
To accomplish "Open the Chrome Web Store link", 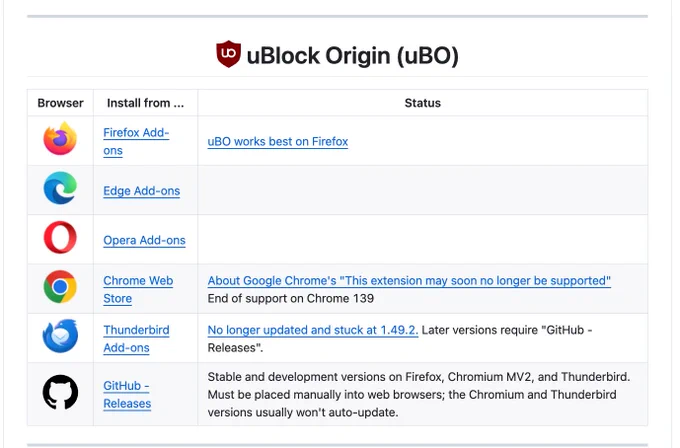I will coord(138,289).
